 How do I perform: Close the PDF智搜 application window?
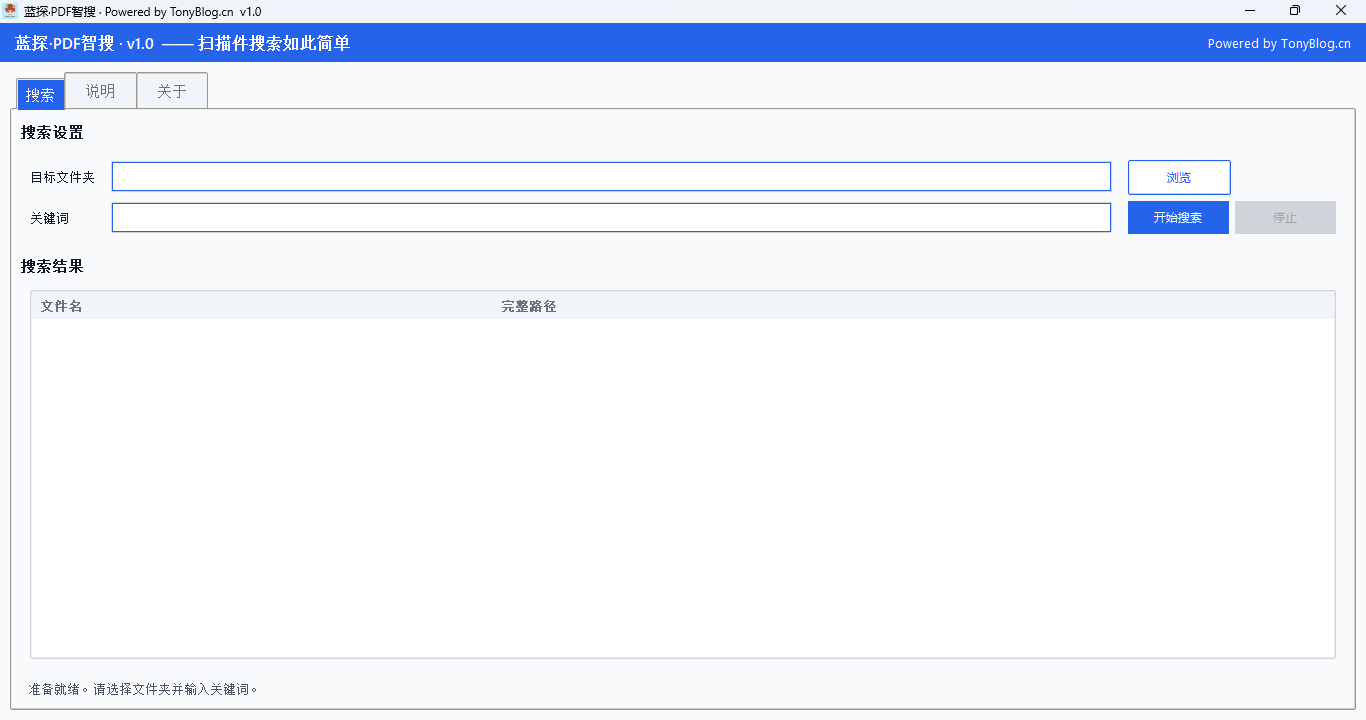[1341, 11]
